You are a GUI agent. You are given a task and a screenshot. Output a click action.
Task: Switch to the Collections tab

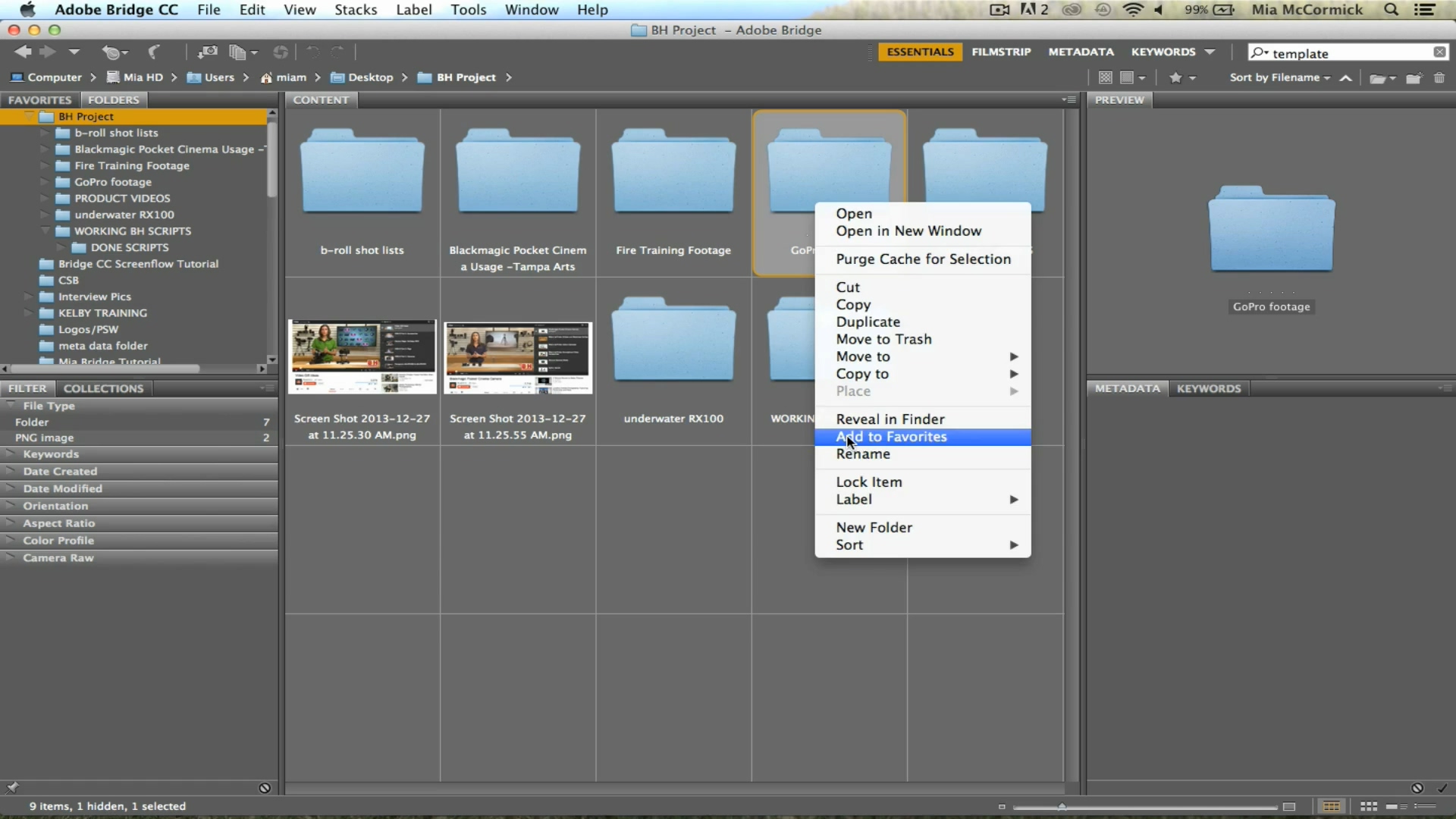(x=103, y=388)
